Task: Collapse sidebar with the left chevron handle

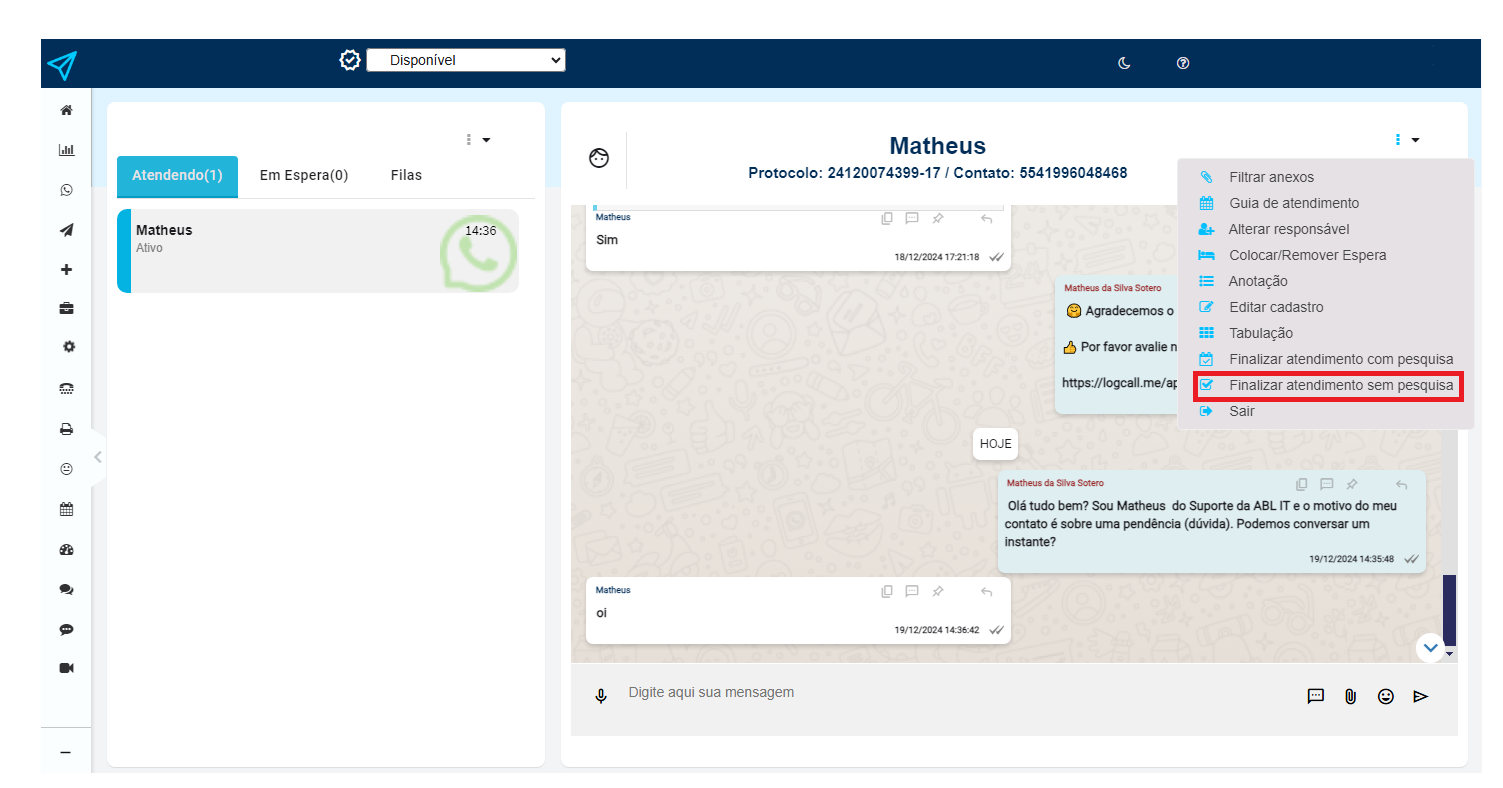Action: point(97,457)
